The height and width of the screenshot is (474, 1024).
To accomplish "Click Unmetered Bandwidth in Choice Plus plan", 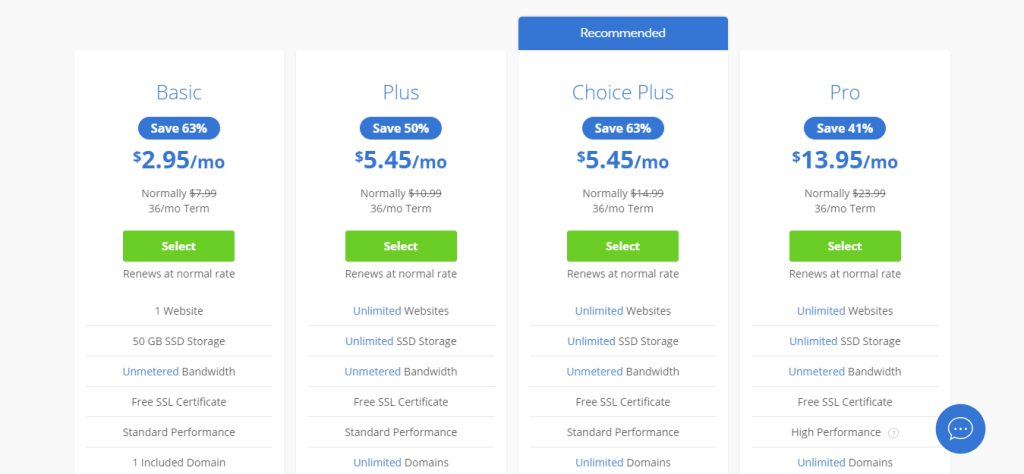I will click(x=594, y=371).
